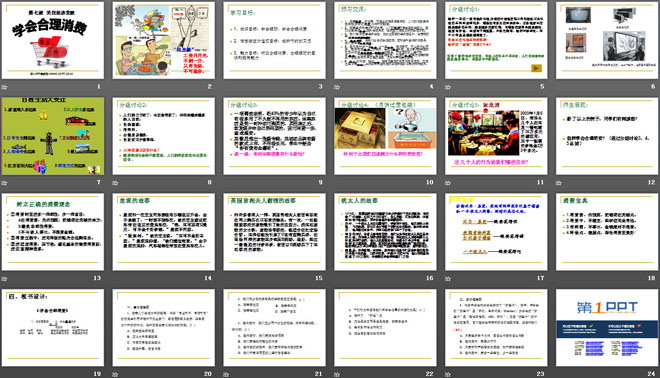Click slide number label 10
The height and width of the screenshot is (378, 660).
pos(429,183)
